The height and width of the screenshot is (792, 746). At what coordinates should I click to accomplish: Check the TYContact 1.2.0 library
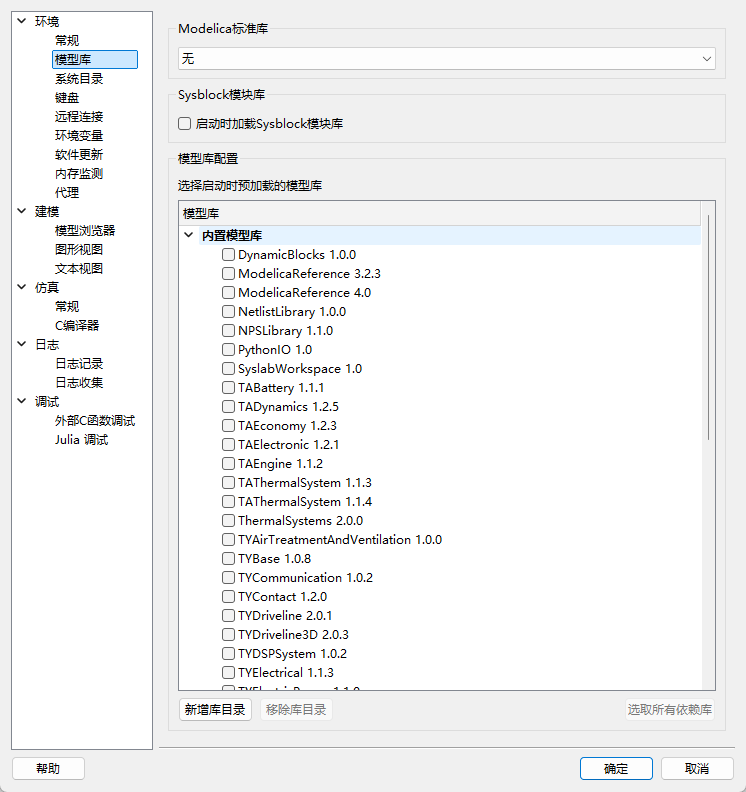coord(228,597)
